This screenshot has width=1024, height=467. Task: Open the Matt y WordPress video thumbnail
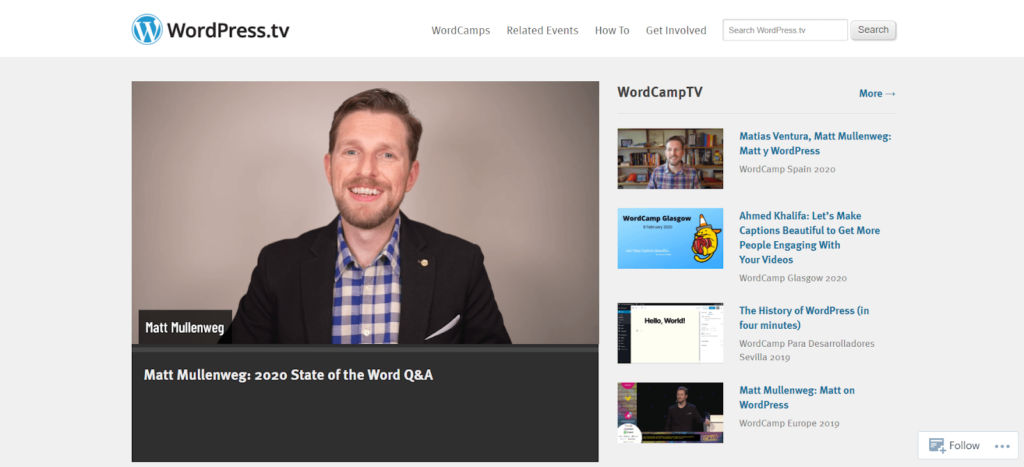click(670, 159)
